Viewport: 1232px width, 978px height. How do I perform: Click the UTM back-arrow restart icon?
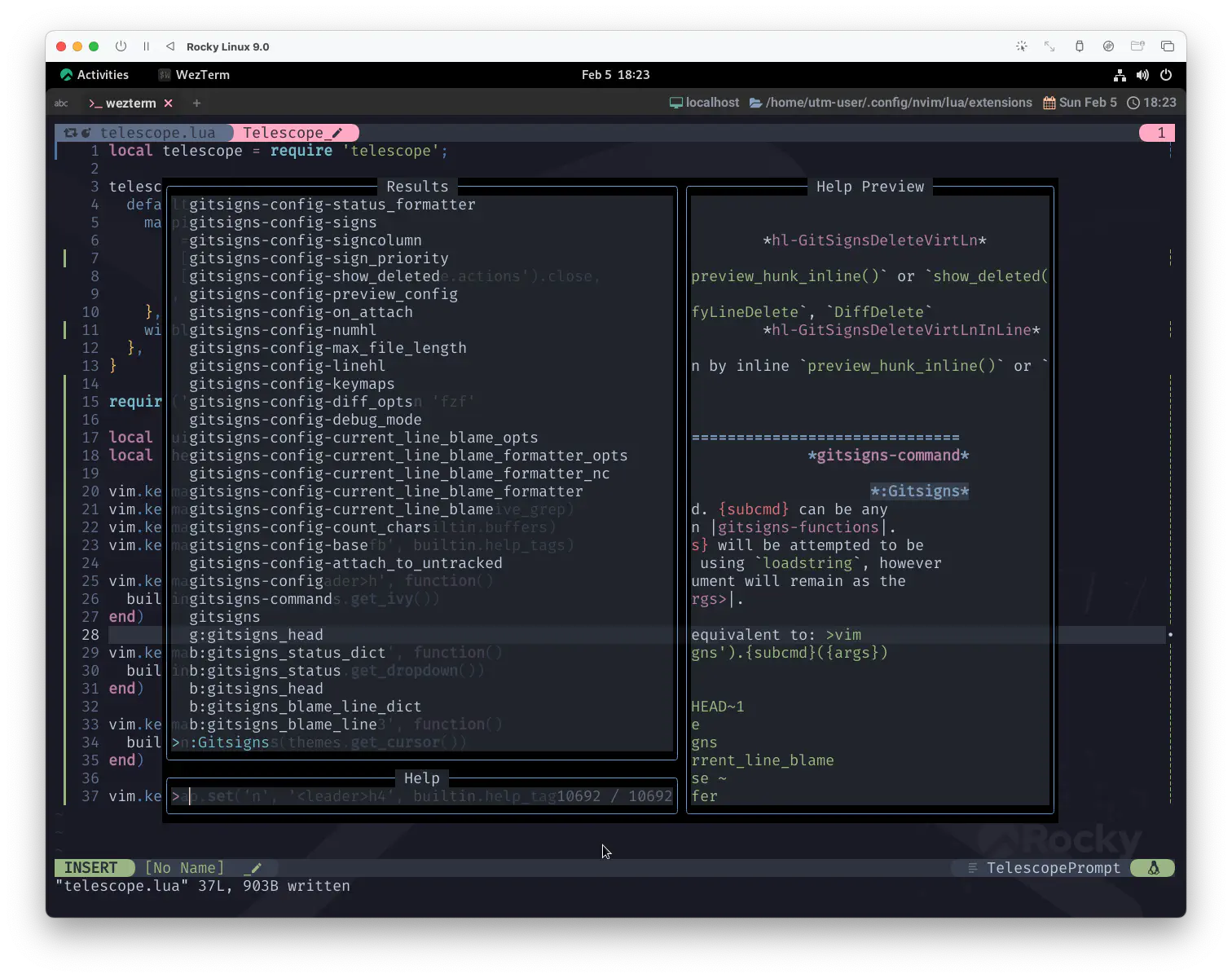[x=169, y=46]
